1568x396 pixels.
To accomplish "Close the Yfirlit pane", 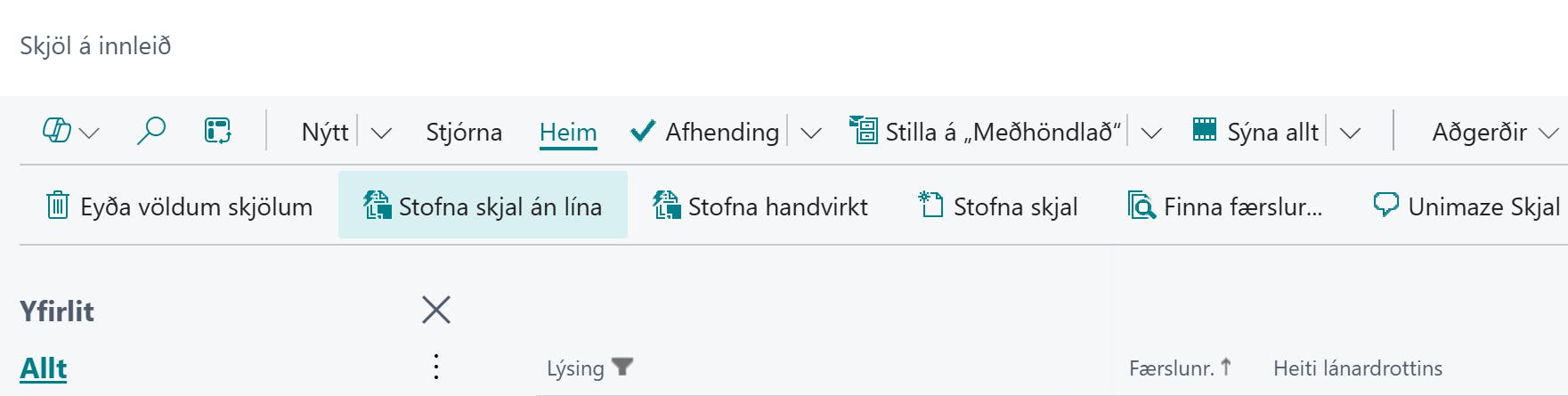I will (x=436, y=310).
